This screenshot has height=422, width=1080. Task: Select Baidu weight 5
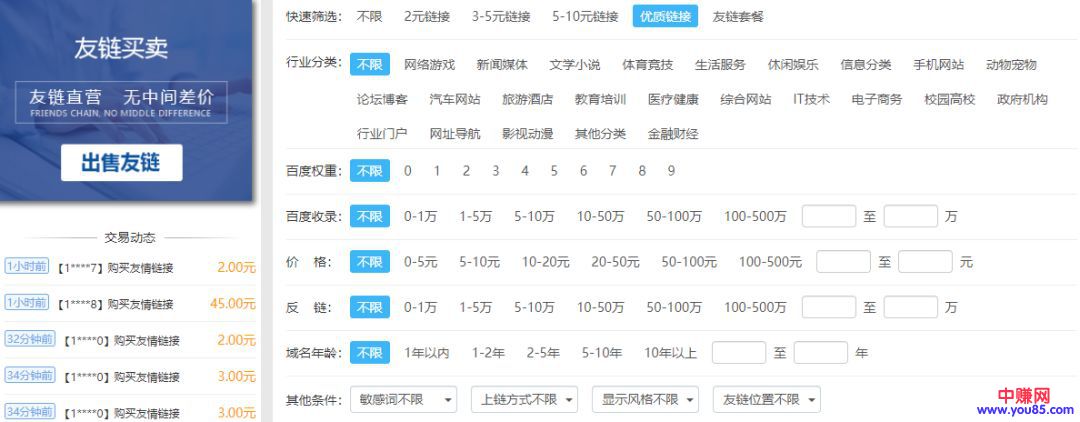[554, 171]
